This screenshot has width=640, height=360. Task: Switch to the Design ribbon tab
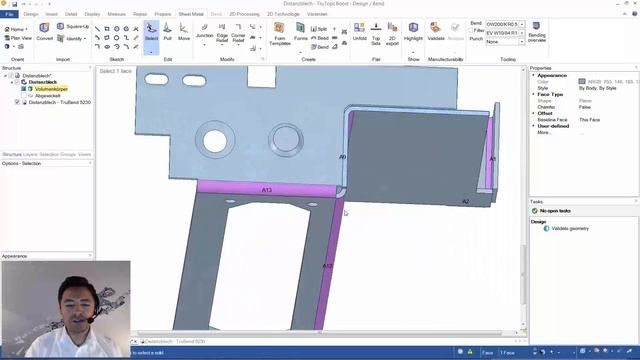(31, 14)
